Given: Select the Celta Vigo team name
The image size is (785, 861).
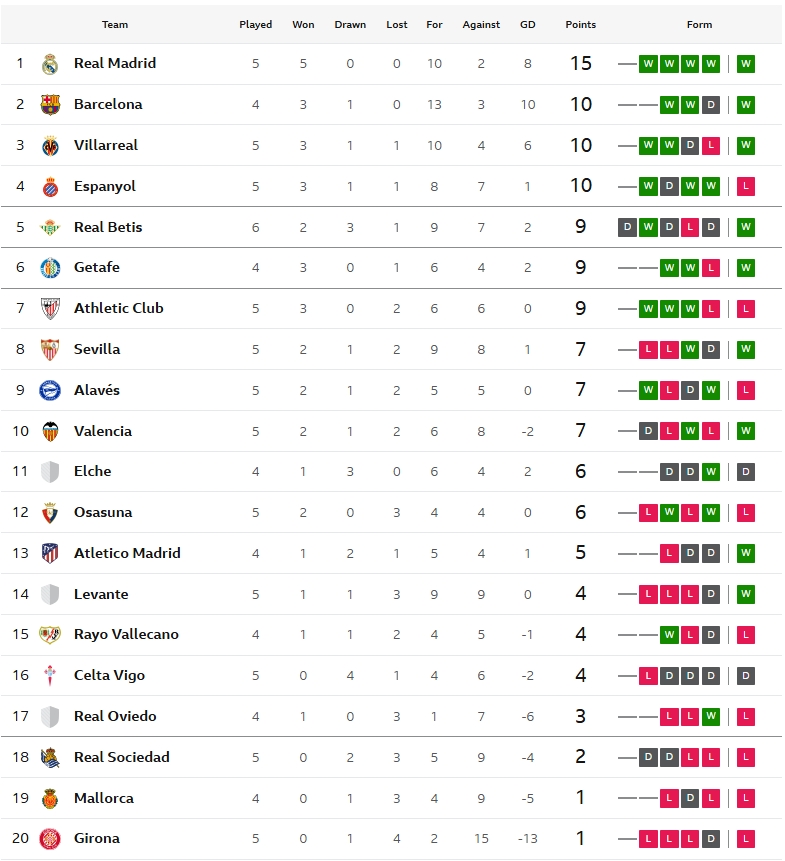Looking at the screenshot, I should tap(109, 675).
